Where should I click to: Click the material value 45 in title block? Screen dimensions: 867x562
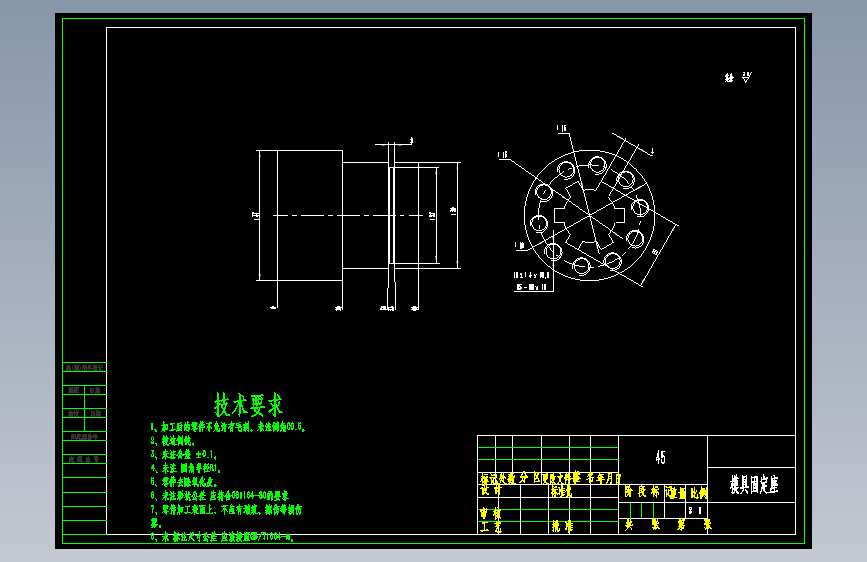click(x=661, y=457)
